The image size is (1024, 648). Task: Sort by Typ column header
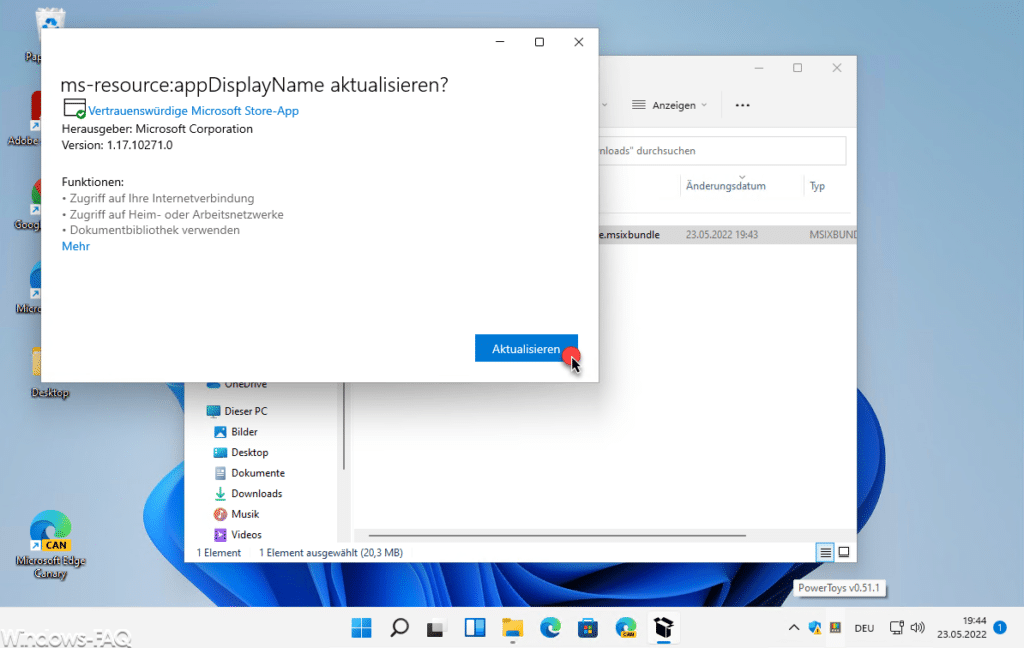(x=817, y=186)
